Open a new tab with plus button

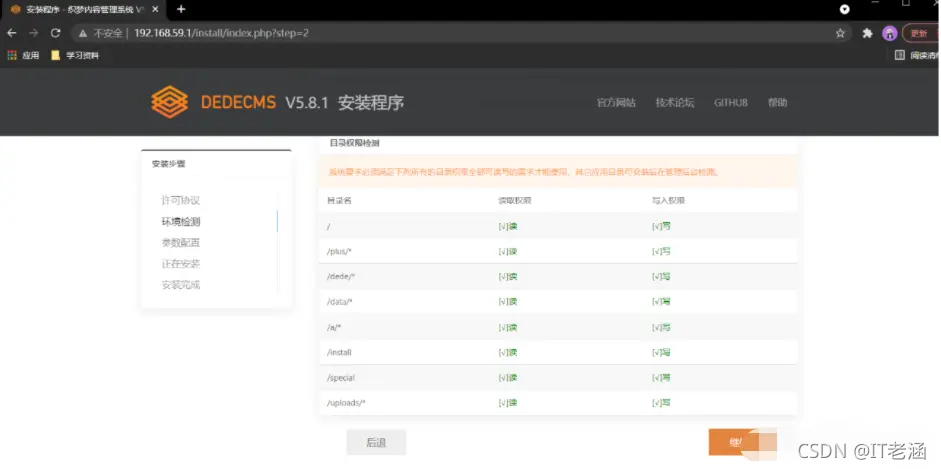(x=181, y=9)
